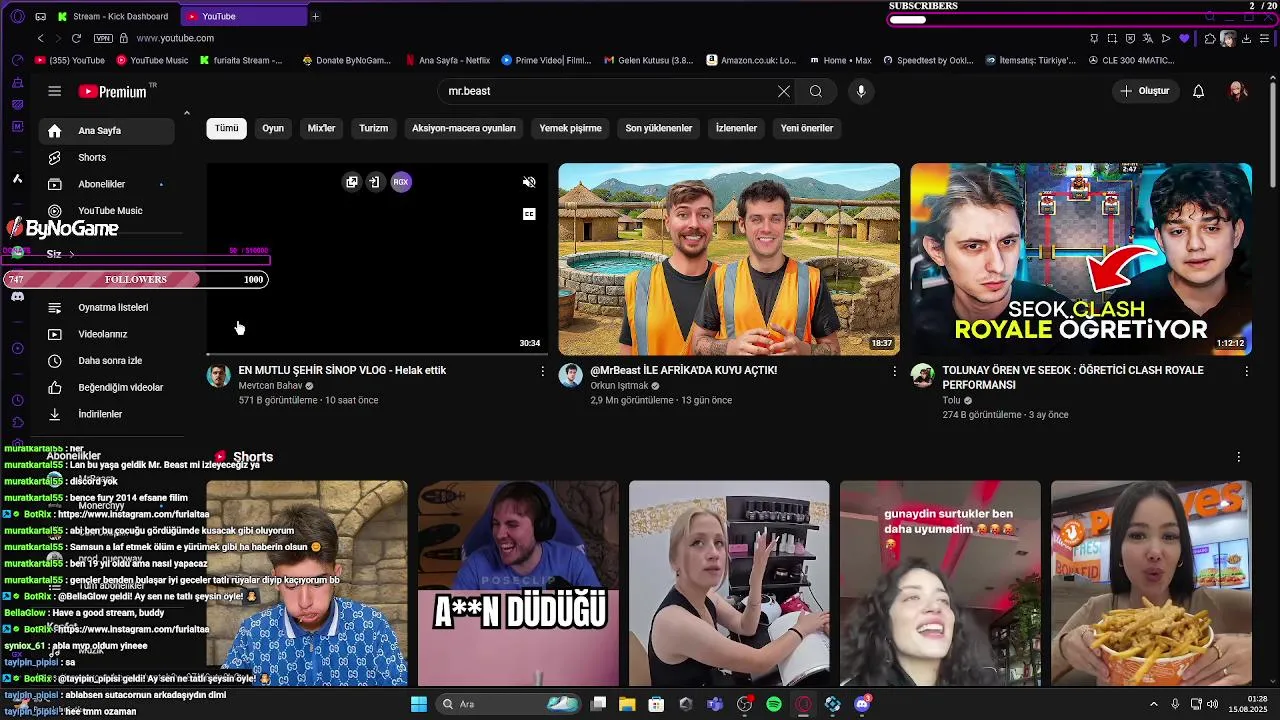Open Shorts from the sidebar
This screenshot has width=1280, height=720.
(x=107, y=157)
